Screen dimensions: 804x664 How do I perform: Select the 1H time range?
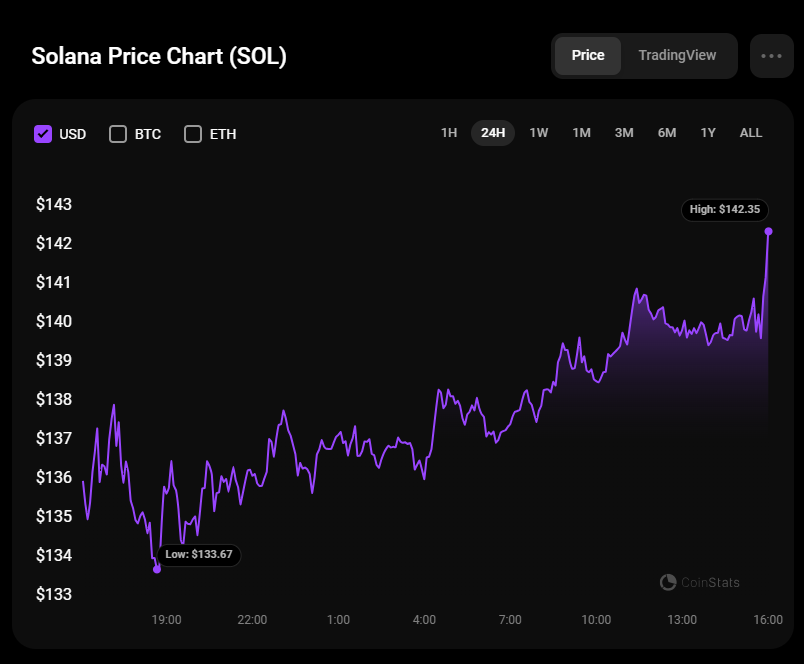point(449,133)
